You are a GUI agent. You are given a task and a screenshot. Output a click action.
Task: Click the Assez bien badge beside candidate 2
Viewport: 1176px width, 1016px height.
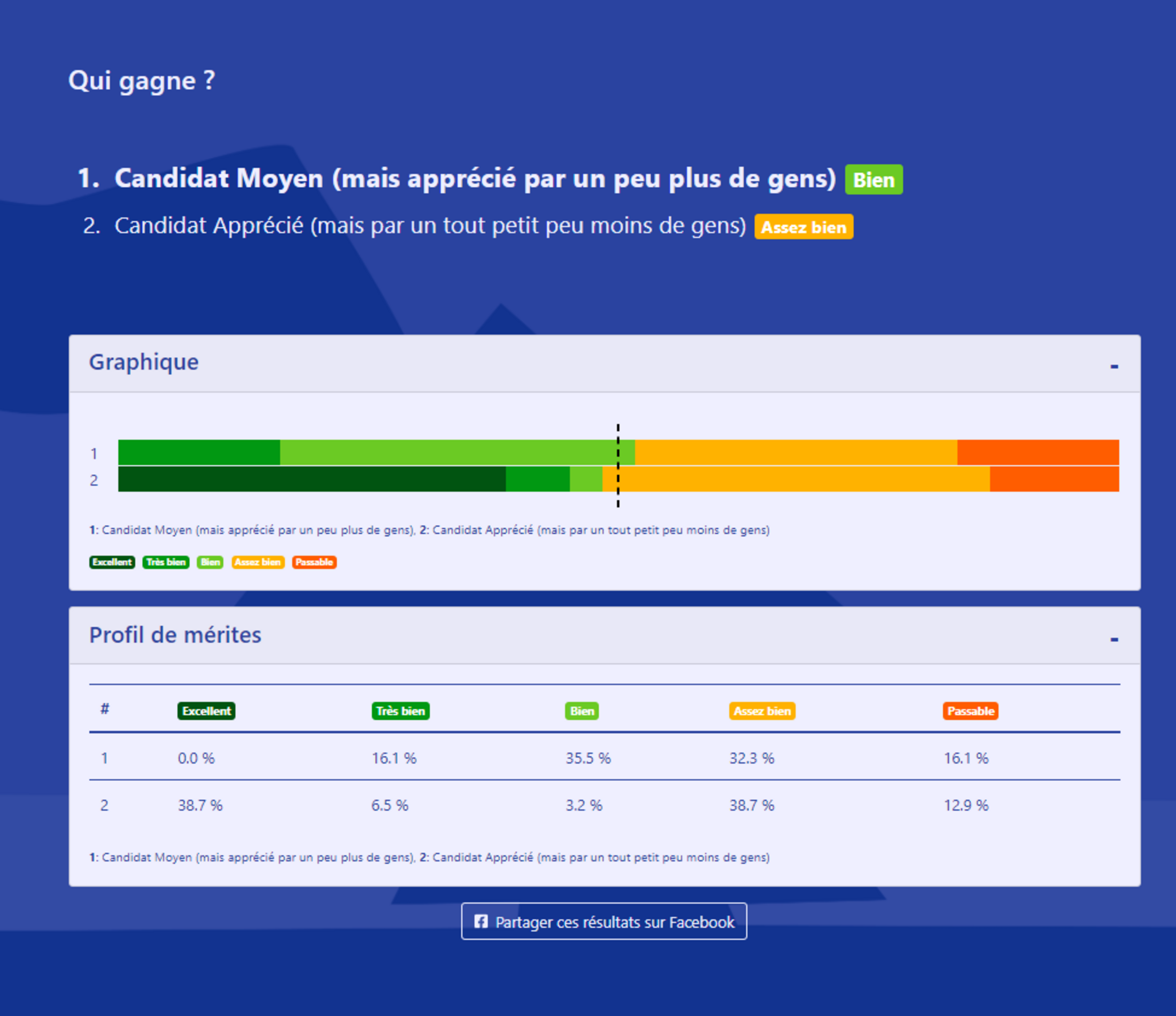coord(803,227)
